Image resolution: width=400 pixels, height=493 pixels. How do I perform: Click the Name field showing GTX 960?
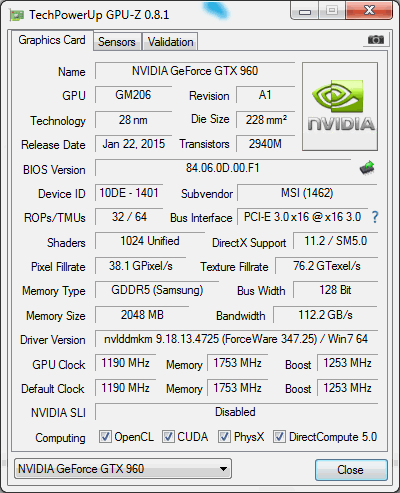195,71
